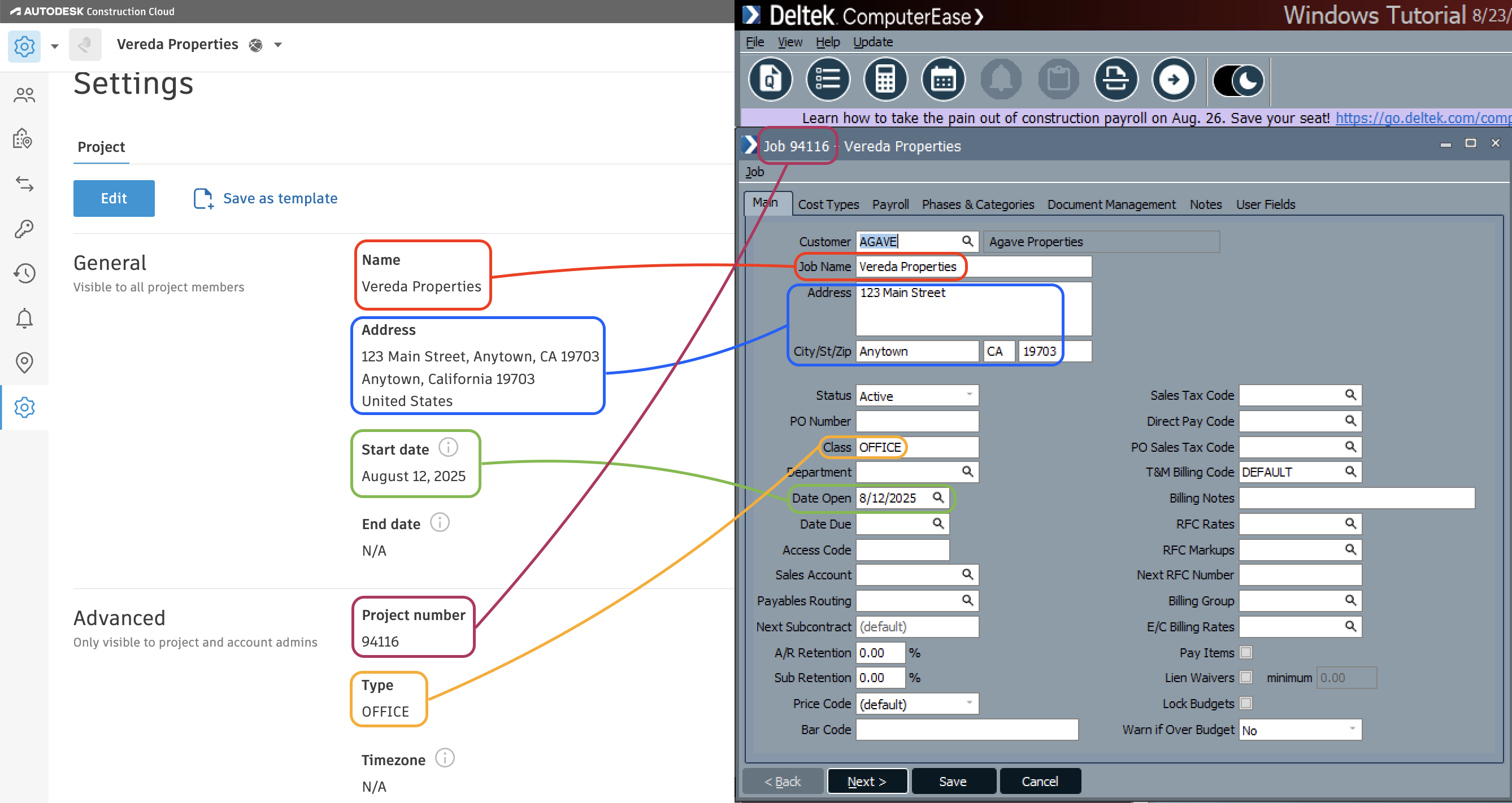Viewport: 1512px width, 803px height.
Task: Open the Help menu in ComputerEase
Action: [x=828, y=42]
